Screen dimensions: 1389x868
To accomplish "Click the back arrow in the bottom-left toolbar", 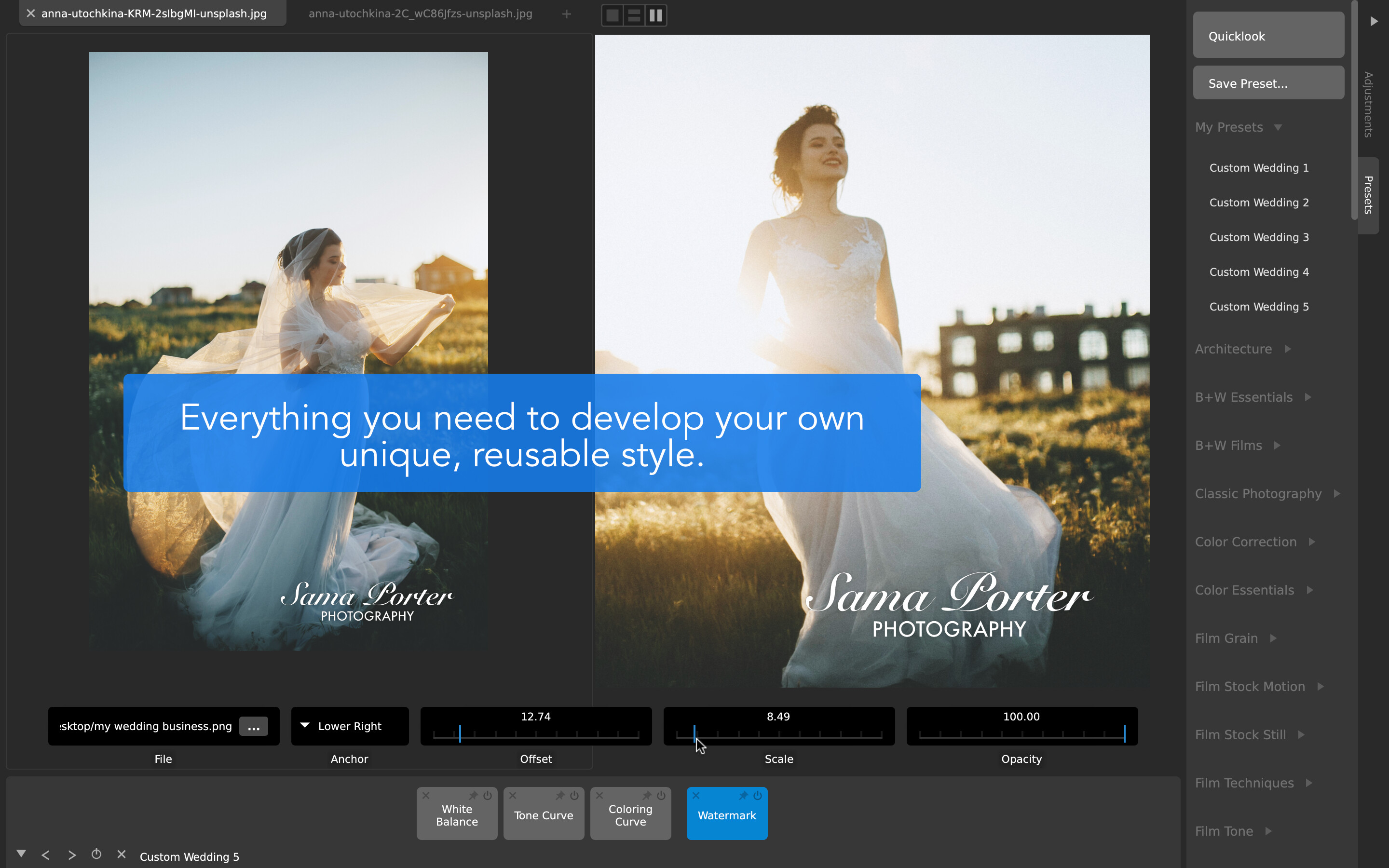I will [45, 855].
